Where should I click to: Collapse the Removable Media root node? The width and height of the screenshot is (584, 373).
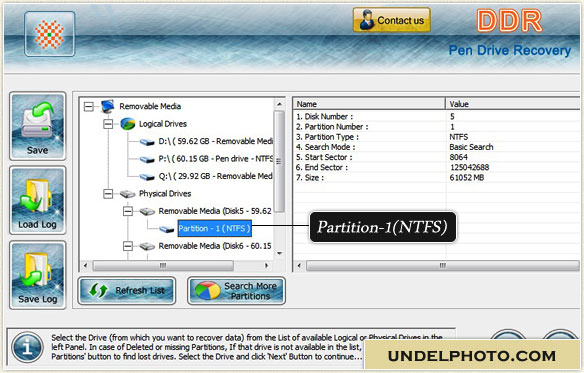89,107
